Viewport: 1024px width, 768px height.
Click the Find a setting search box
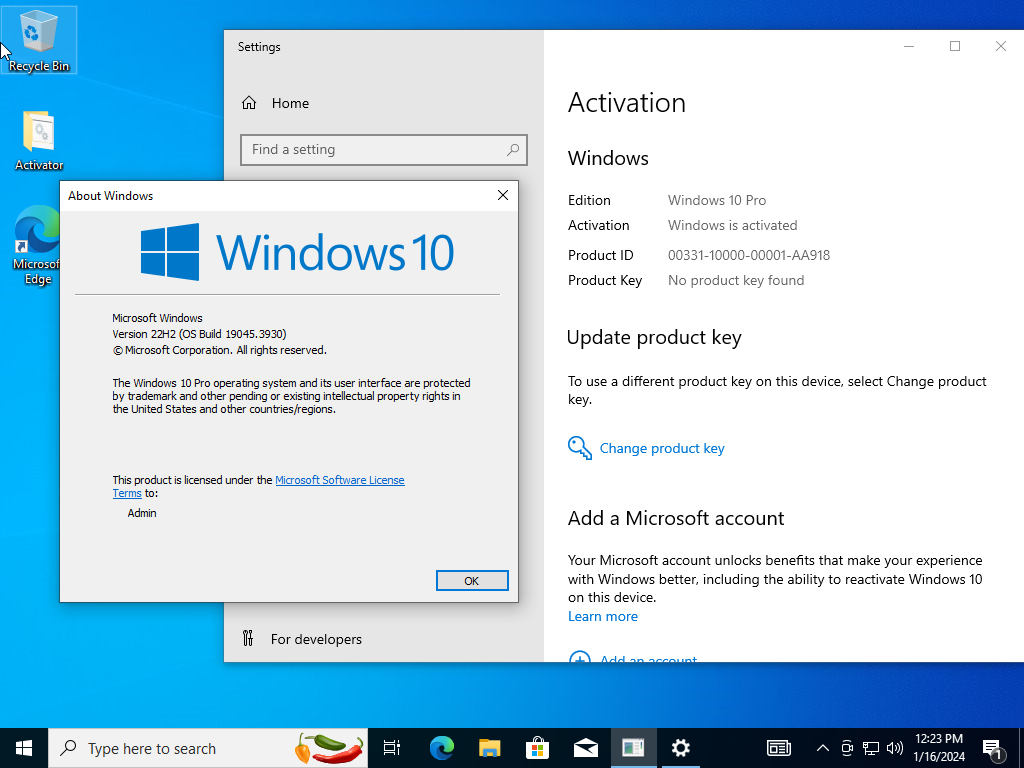coord(383,150)
